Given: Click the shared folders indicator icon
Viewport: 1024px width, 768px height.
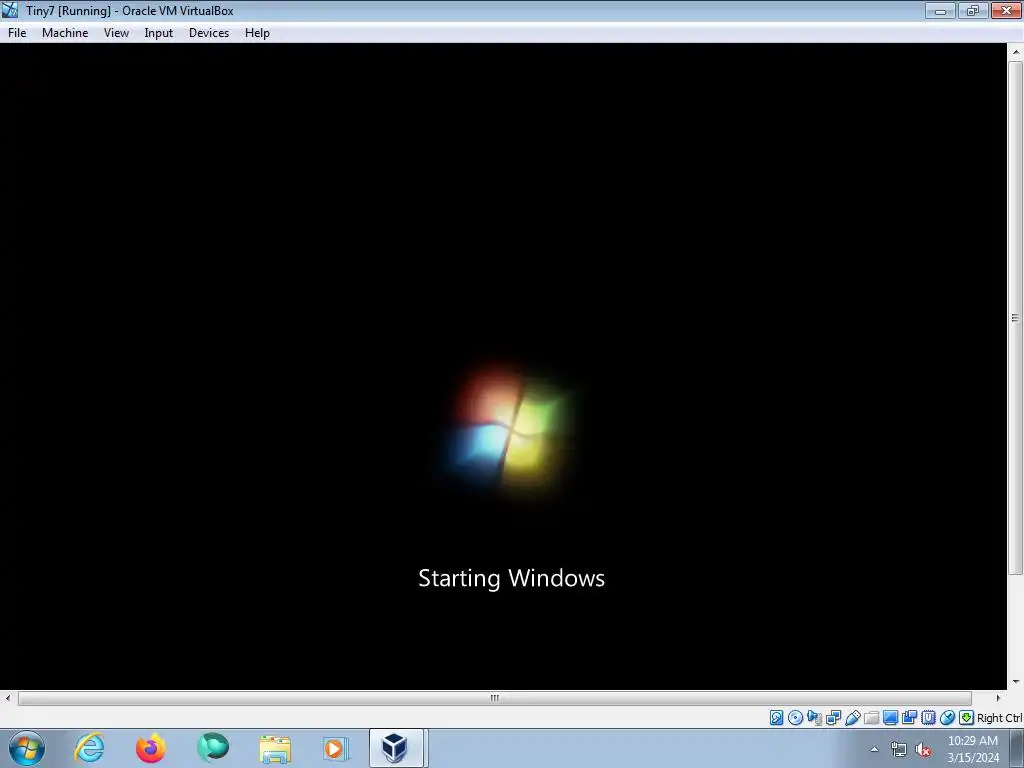Looking at the screenshot, I should [x=871, y=718].
